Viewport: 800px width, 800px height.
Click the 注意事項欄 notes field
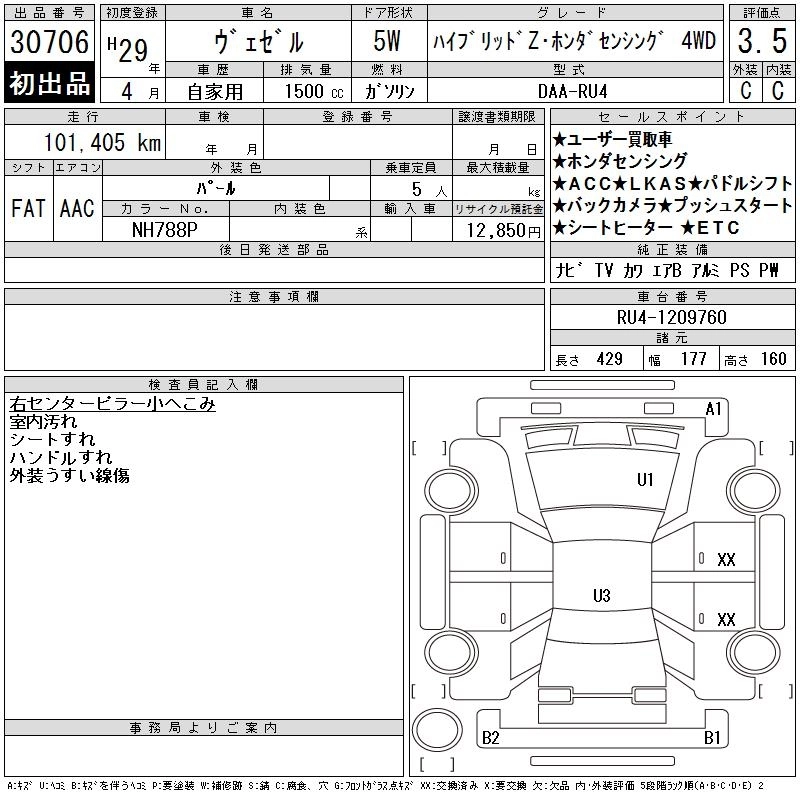pyautogui.click(x=274, y=337)
